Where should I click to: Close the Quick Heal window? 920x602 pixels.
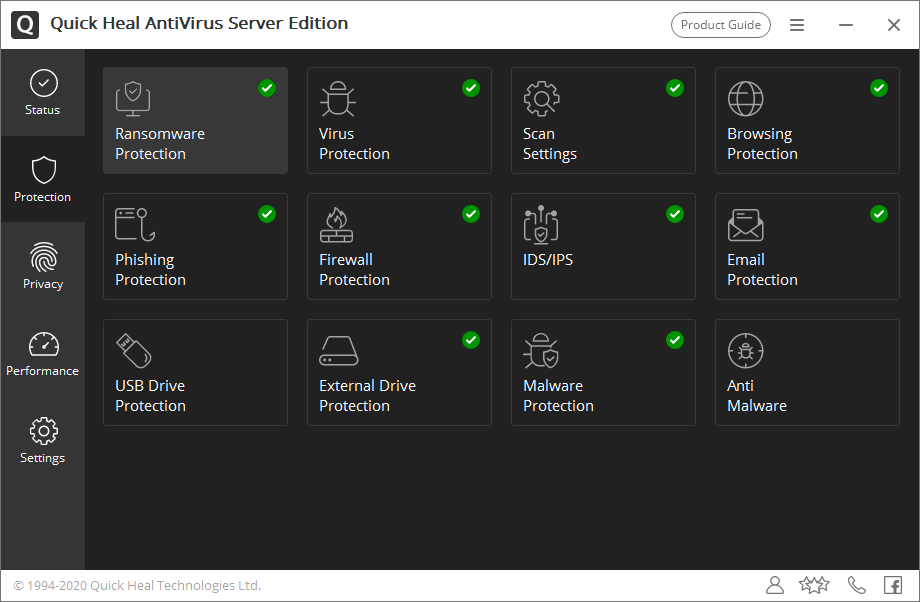click(x=894, y=25)
